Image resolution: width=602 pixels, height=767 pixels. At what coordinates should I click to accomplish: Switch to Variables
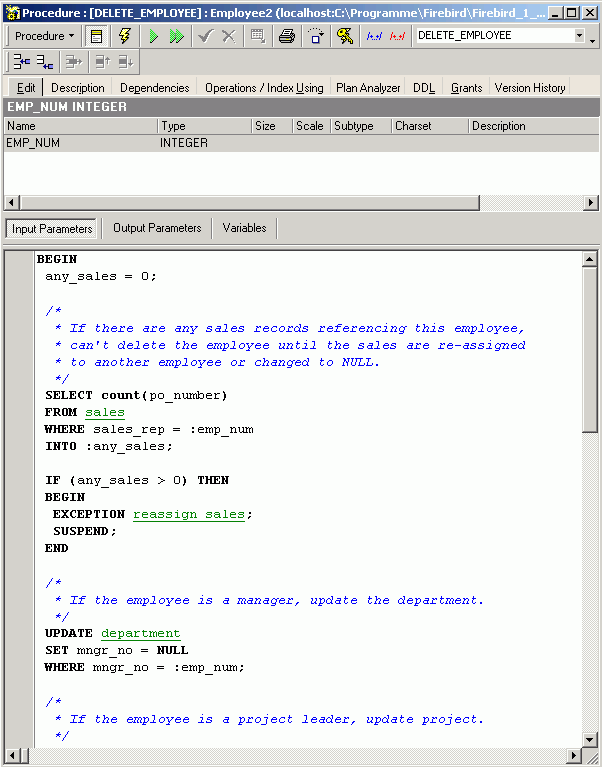(244, 228)
